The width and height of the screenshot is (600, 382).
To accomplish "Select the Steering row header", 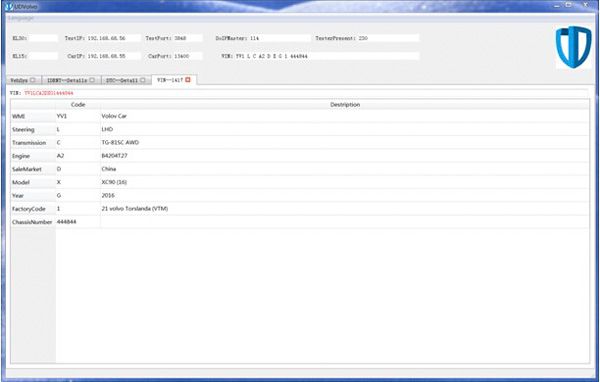I will (x=33, y=129).
